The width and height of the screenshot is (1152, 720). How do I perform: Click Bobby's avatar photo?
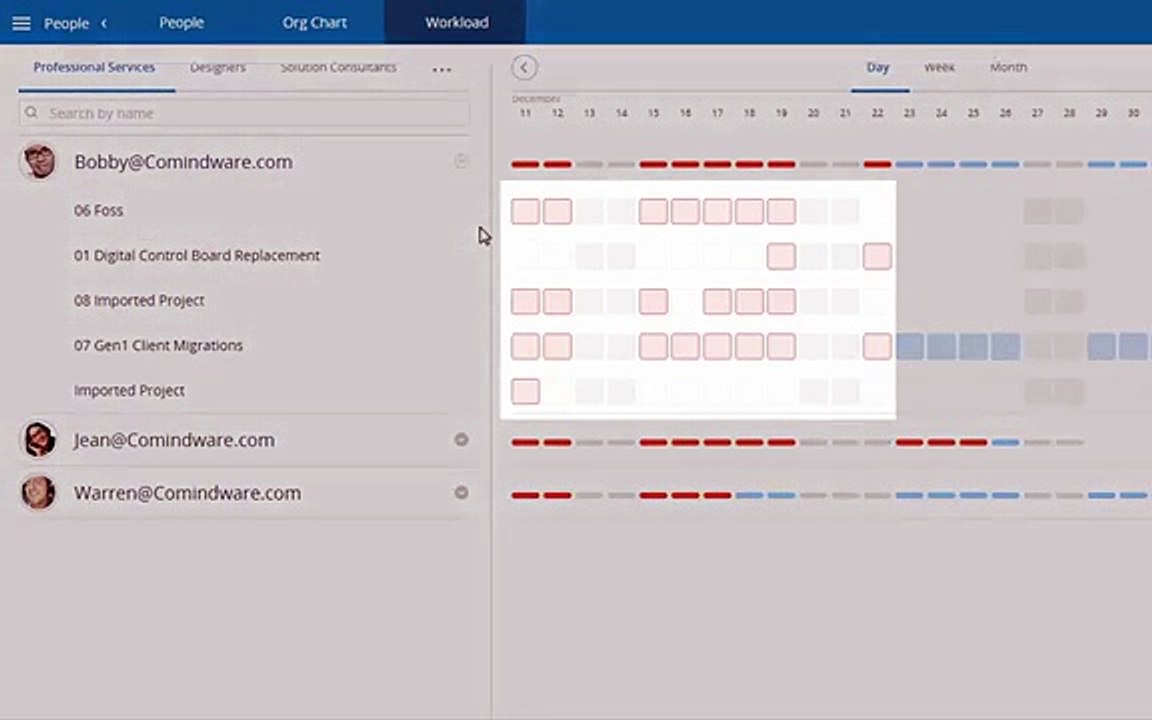pyautogui.click(x=39, y=161)
